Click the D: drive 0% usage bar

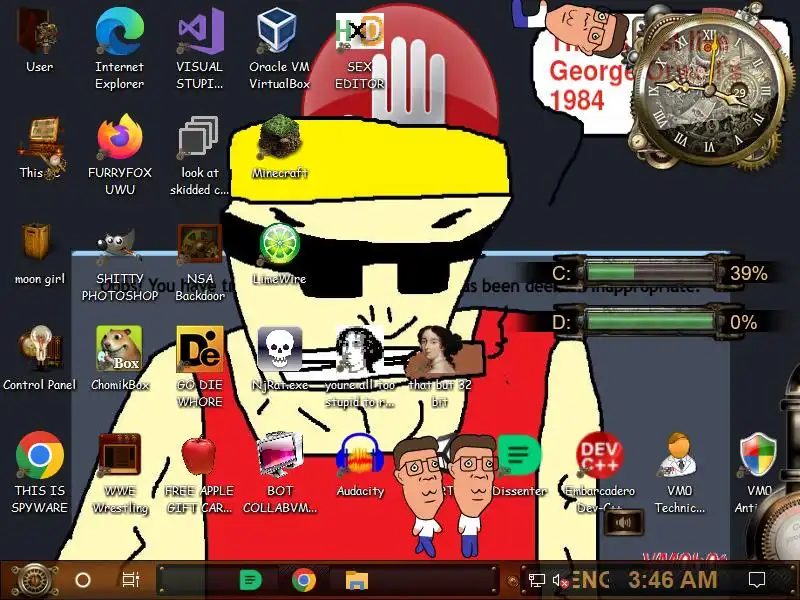[x=652, y=322]
